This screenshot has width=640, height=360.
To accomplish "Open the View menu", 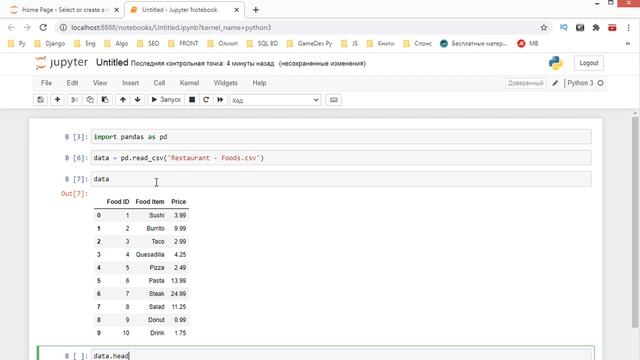I will point(100,83).
